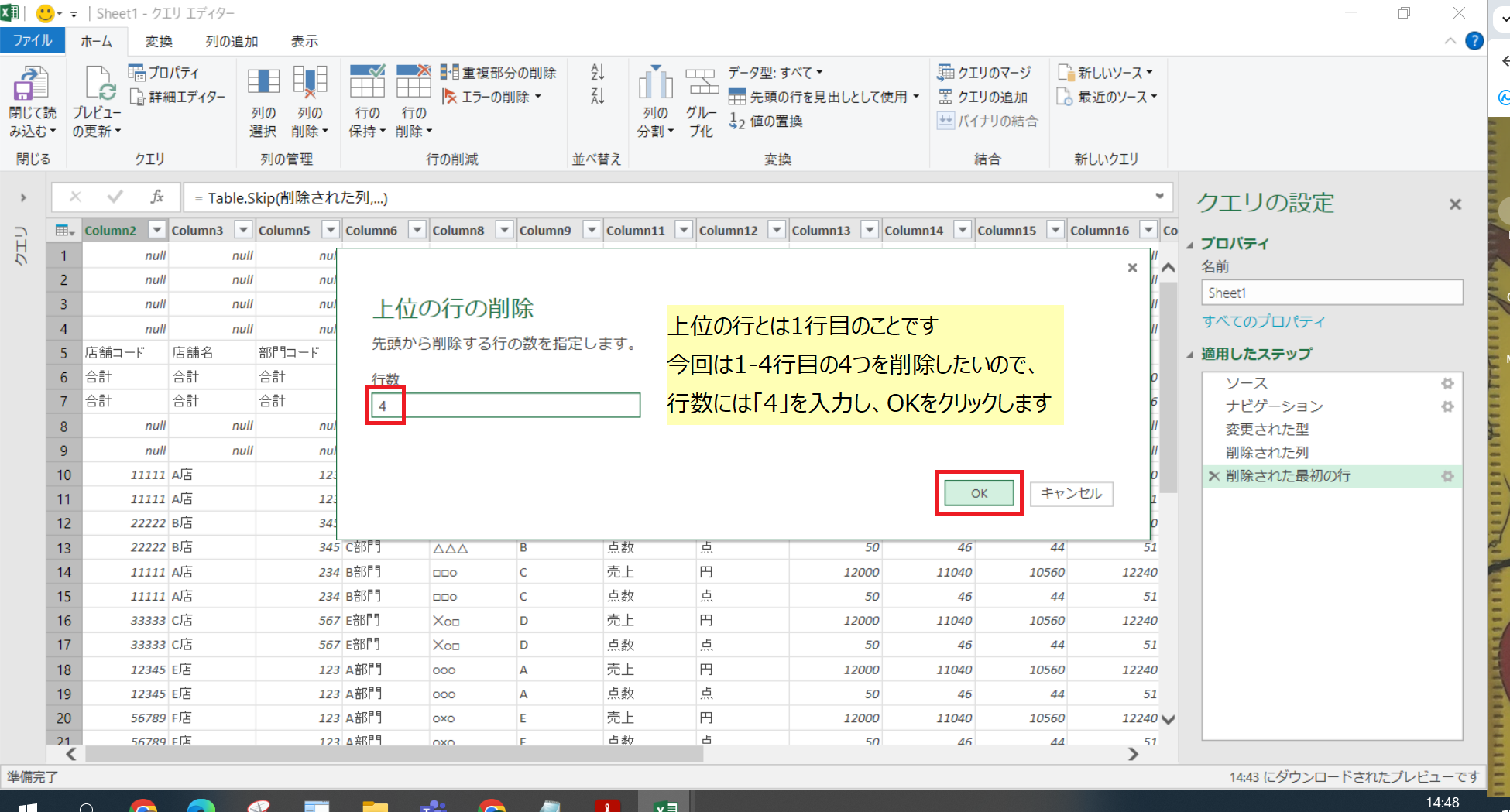The width and height of the screenshot is (1510, 812).
Task: Delete the 削除された最初の行 step via its X
Action: pos(1213,476)
